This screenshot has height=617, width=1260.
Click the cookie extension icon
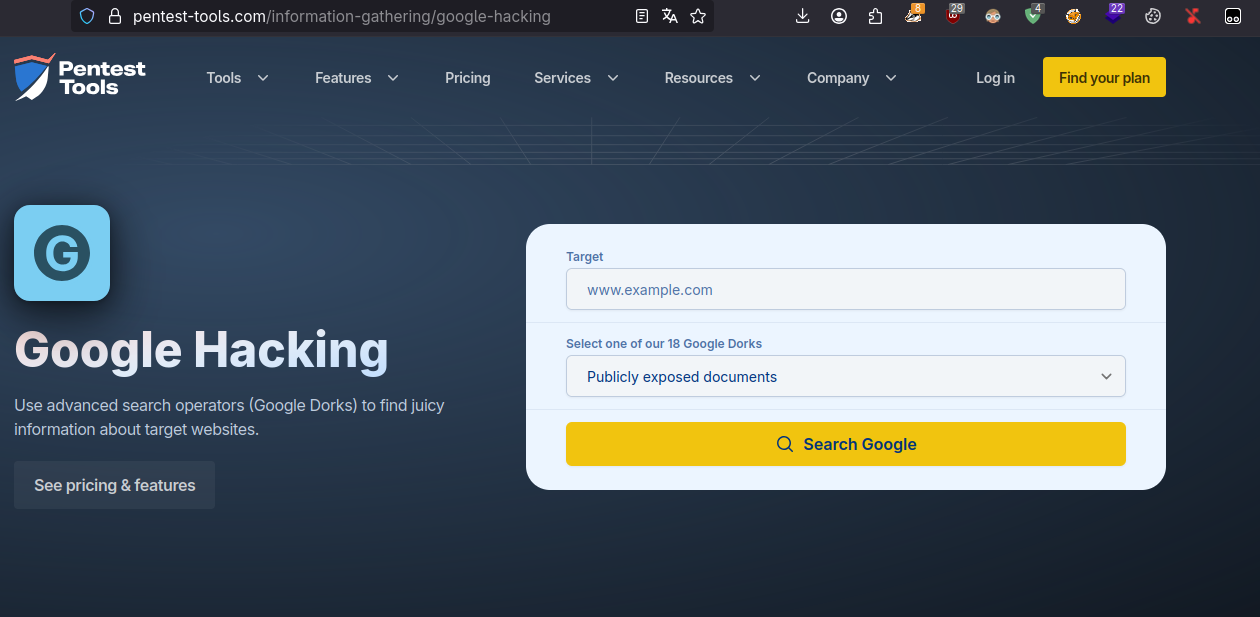[1152, 16]
